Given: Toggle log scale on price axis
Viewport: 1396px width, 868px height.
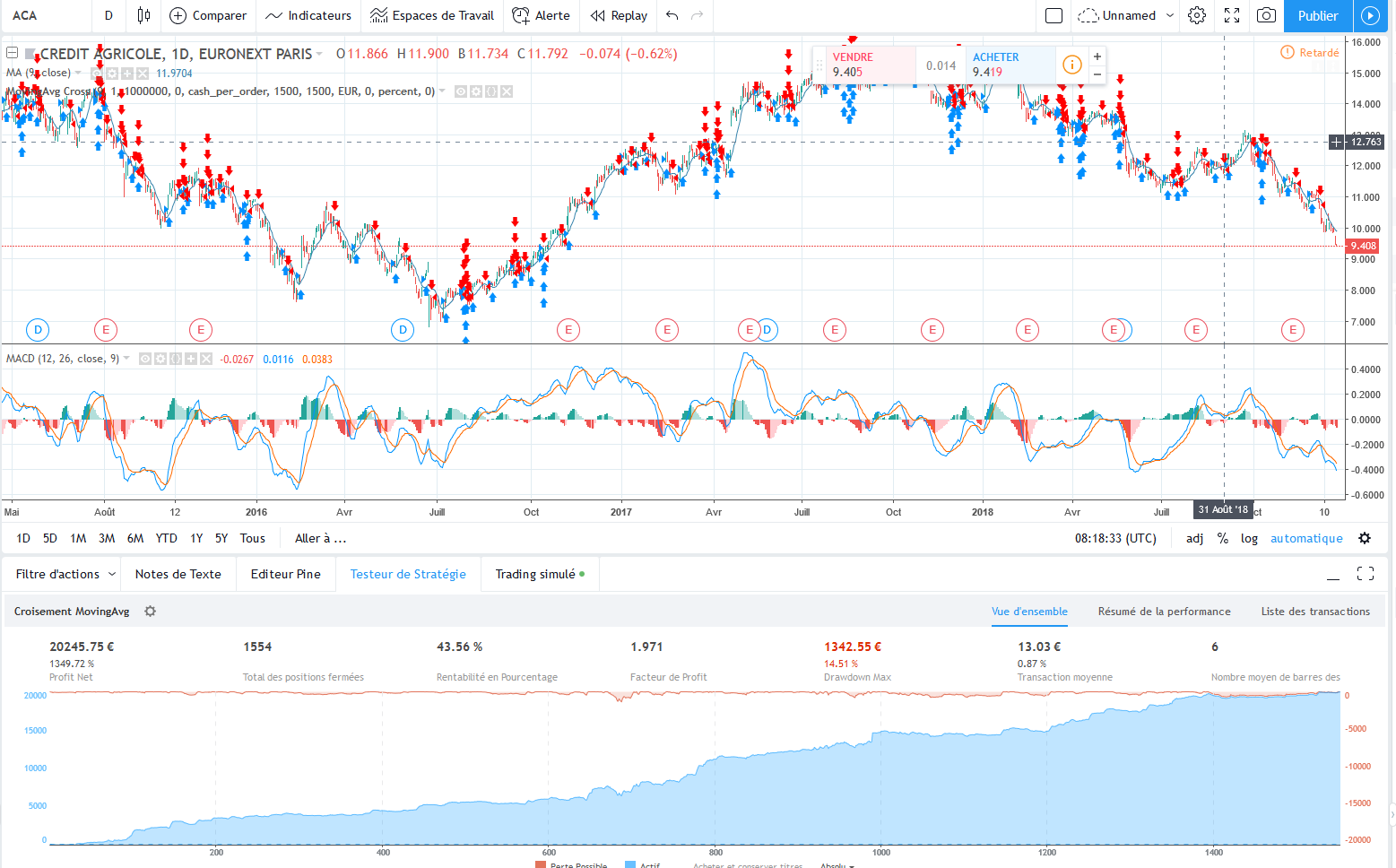Looking at the screenshot, I should (1249, 538).
